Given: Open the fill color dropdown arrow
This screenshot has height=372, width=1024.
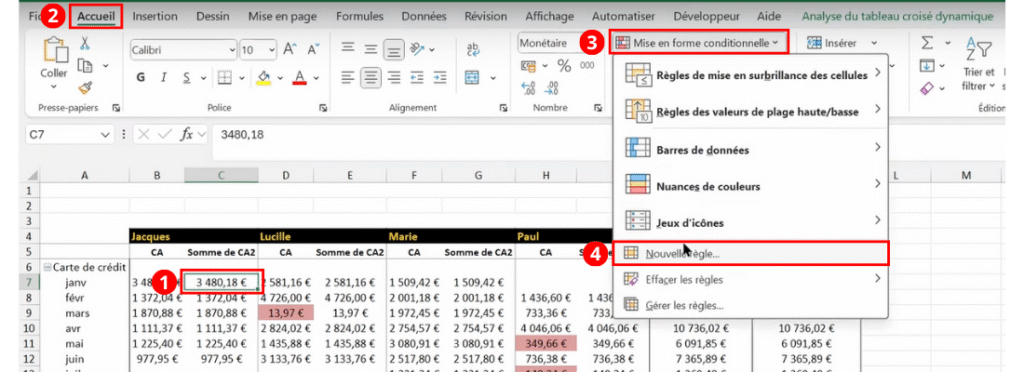Looking at the screenshot, I should (280, 78).
